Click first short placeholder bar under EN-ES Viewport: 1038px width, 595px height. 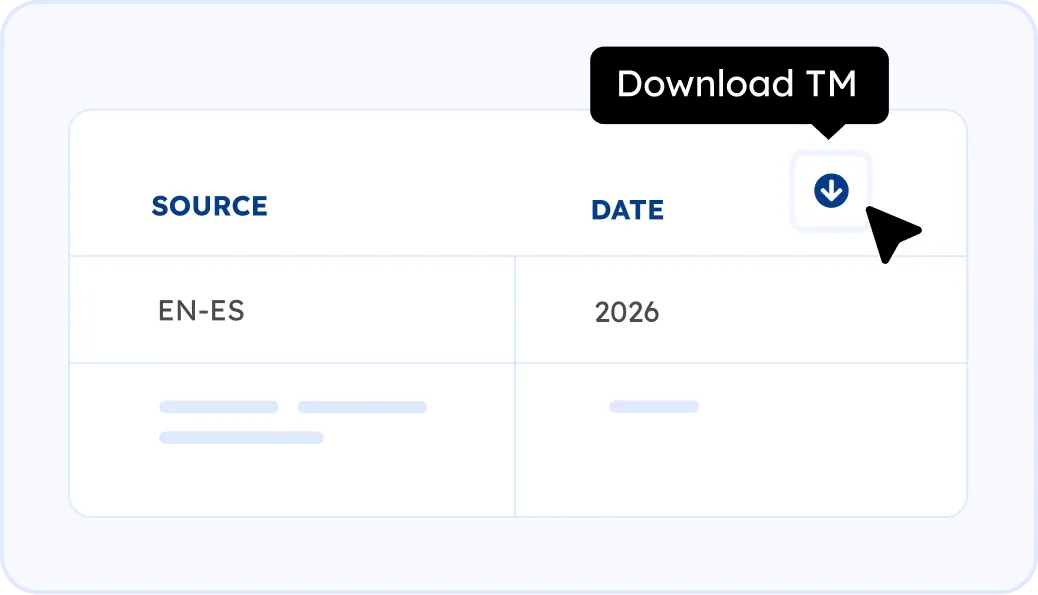click(218, 407)
